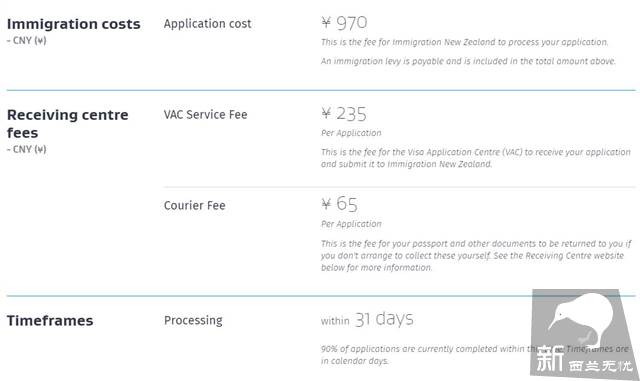Click Per Application under Courier Fee

[351, 224]
